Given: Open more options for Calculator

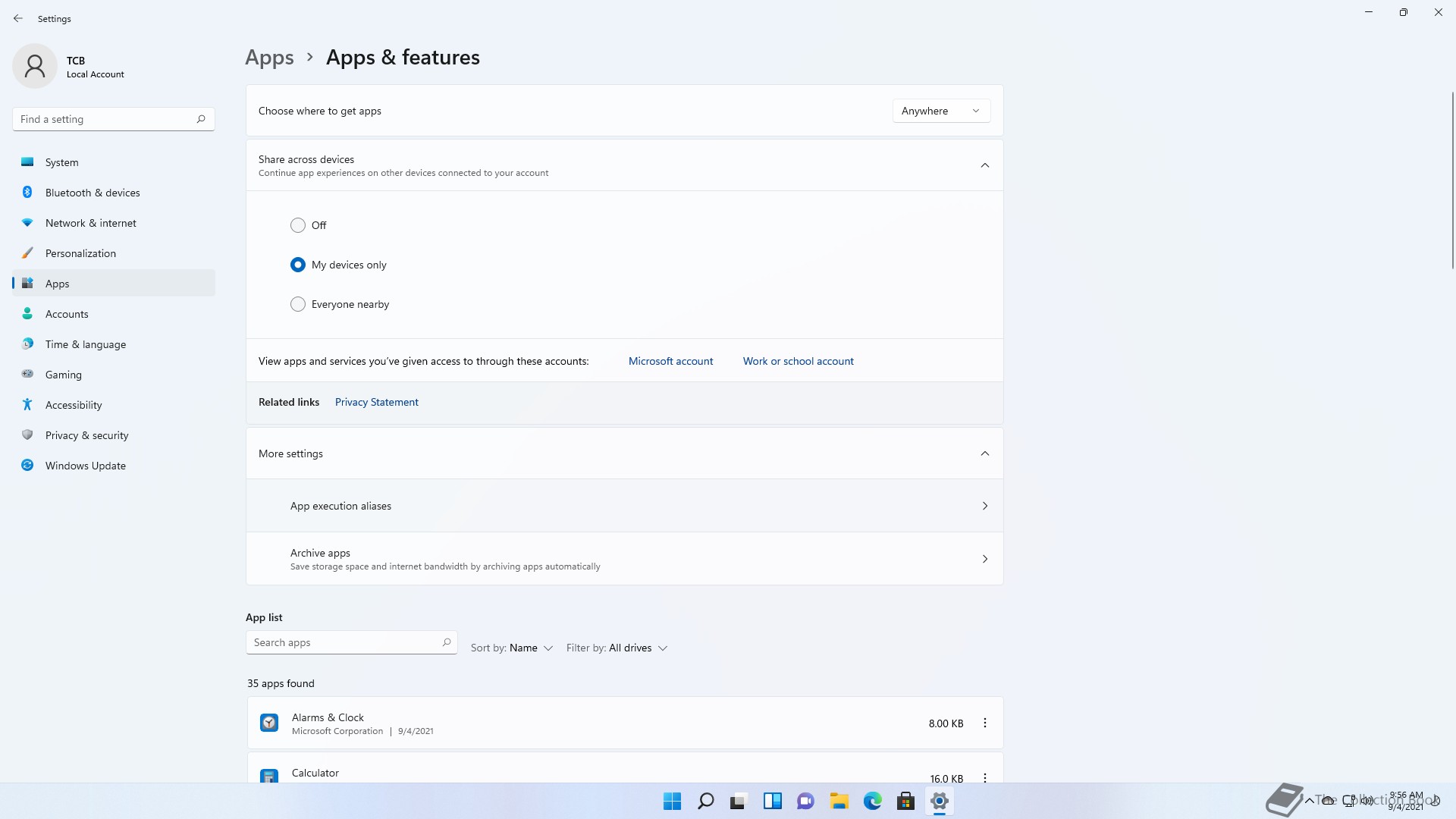Looking at the screenshot, I should point(985,778).
